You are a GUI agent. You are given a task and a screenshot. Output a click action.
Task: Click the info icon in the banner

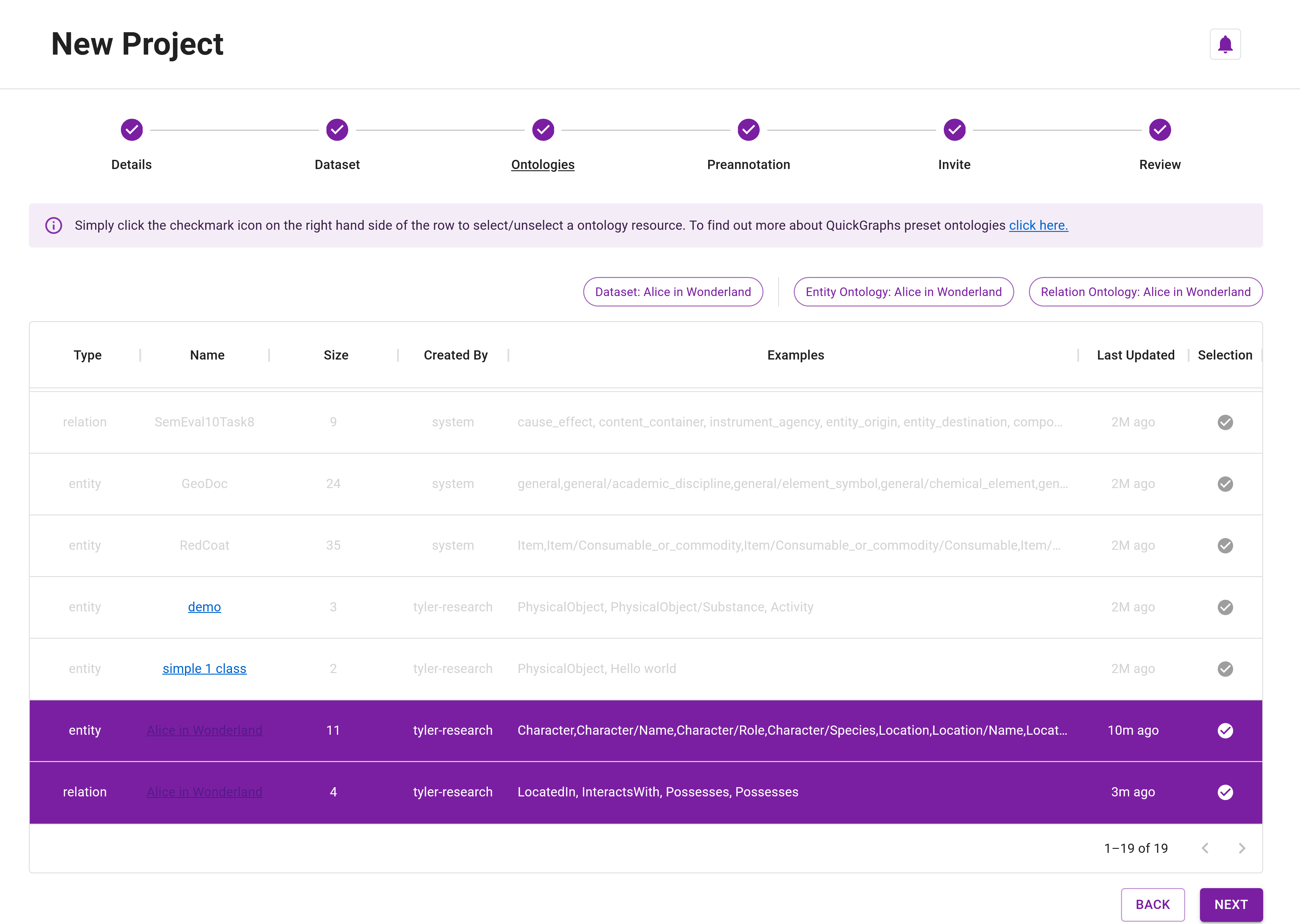coord(53,225)
